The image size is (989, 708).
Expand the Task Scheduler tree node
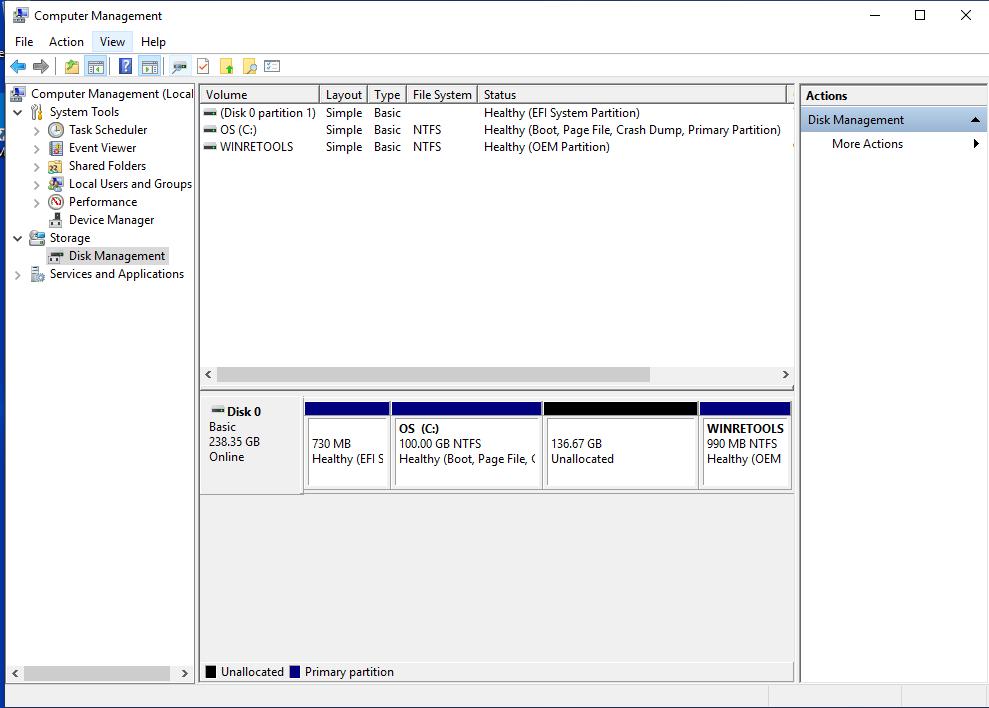(x=37, y=131)
